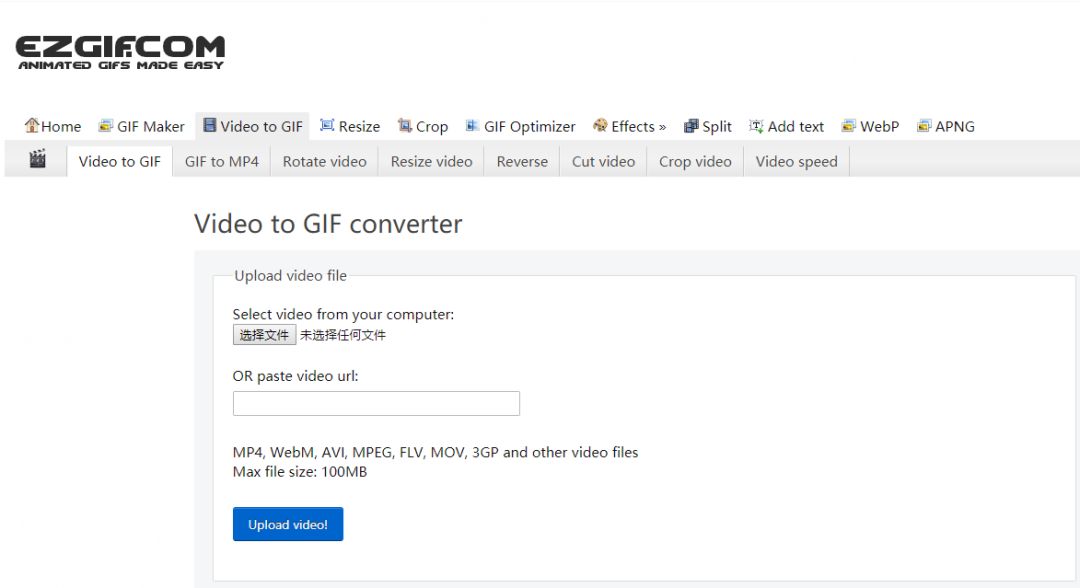This screenshot has height=588, width=1080.
Task: Select the Reverse tab
Action: click(522, 162)
